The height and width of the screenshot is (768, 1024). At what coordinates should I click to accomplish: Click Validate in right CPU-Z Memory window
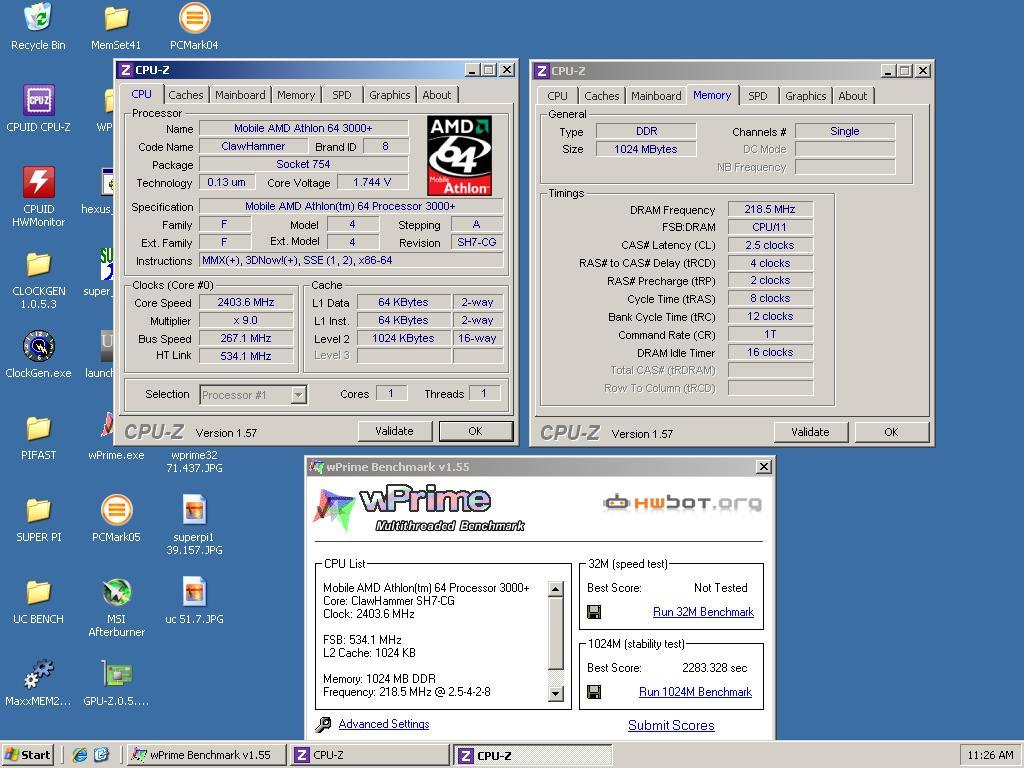[x=810, y=432]
